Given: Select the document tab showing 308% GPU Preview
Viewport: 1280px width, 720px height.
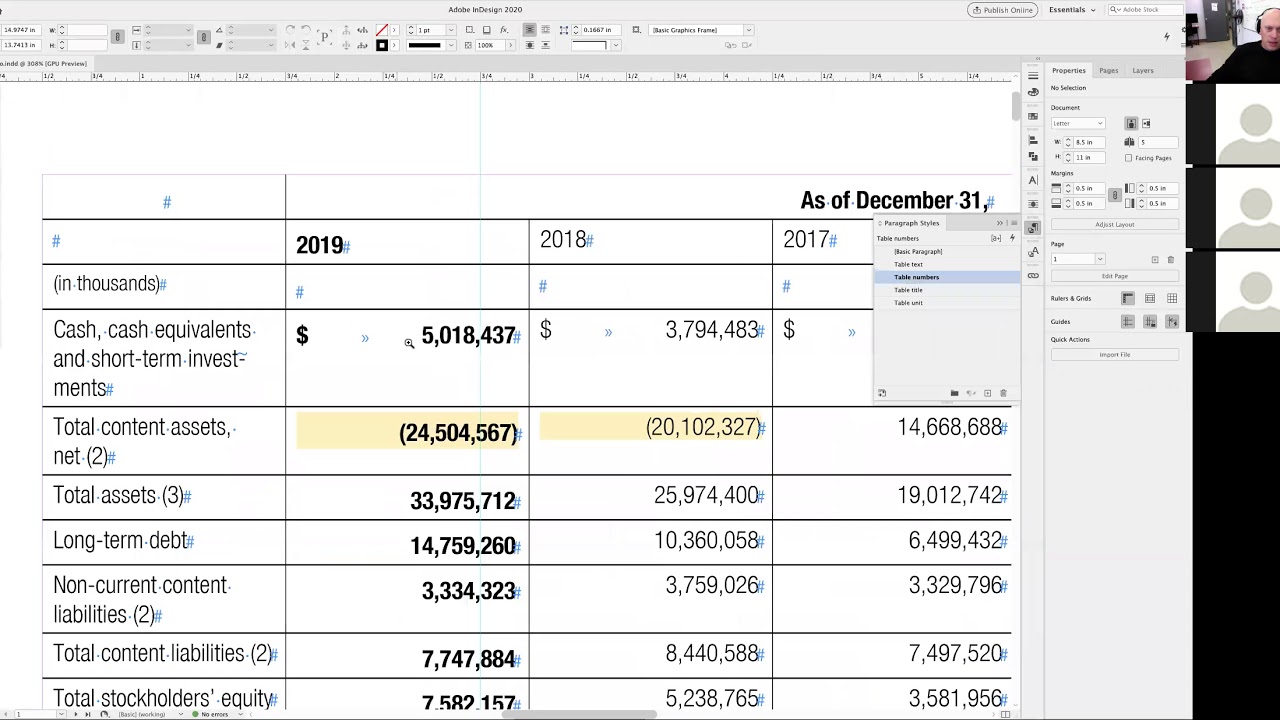Looking at the screenshot, I should [x=44, y=63].
